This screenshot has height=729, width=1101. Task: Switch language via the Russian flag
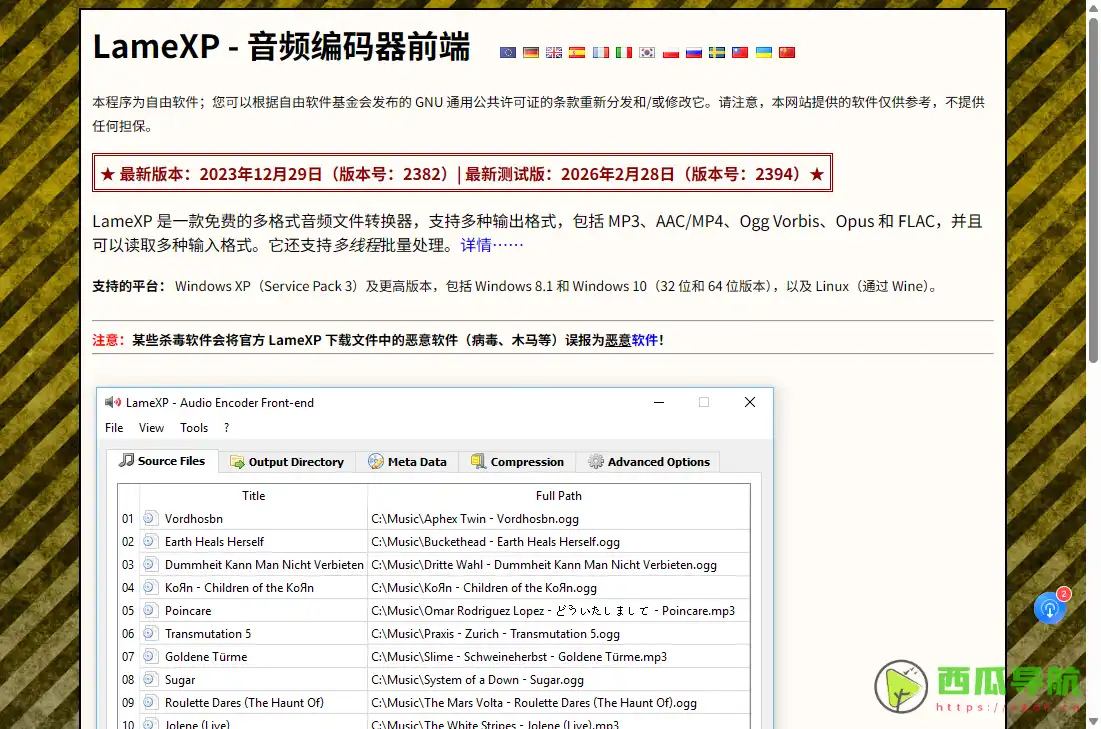click(x=694, y=53)
